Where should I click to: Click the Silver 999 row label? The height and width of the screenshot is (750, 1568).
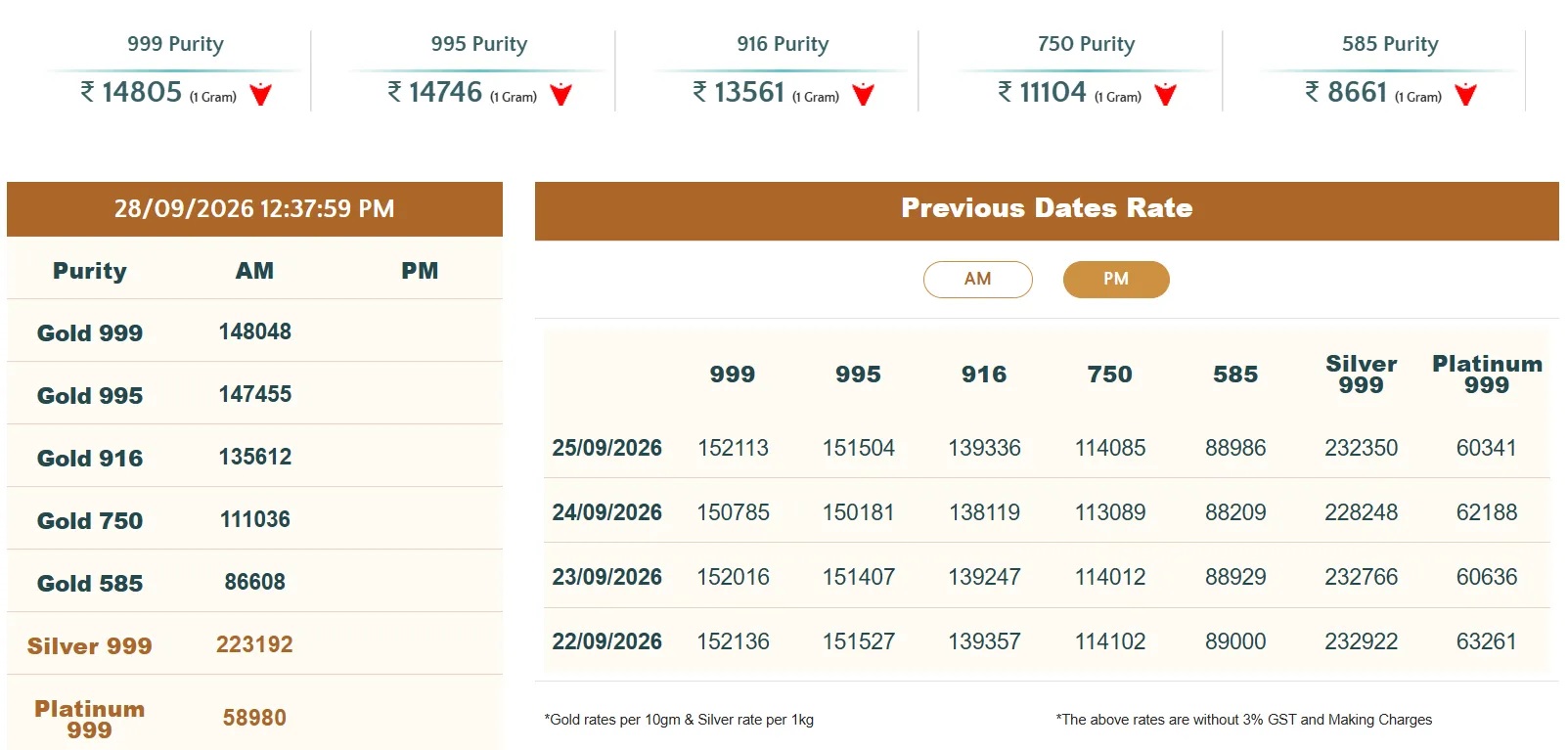tap(90, 645)
